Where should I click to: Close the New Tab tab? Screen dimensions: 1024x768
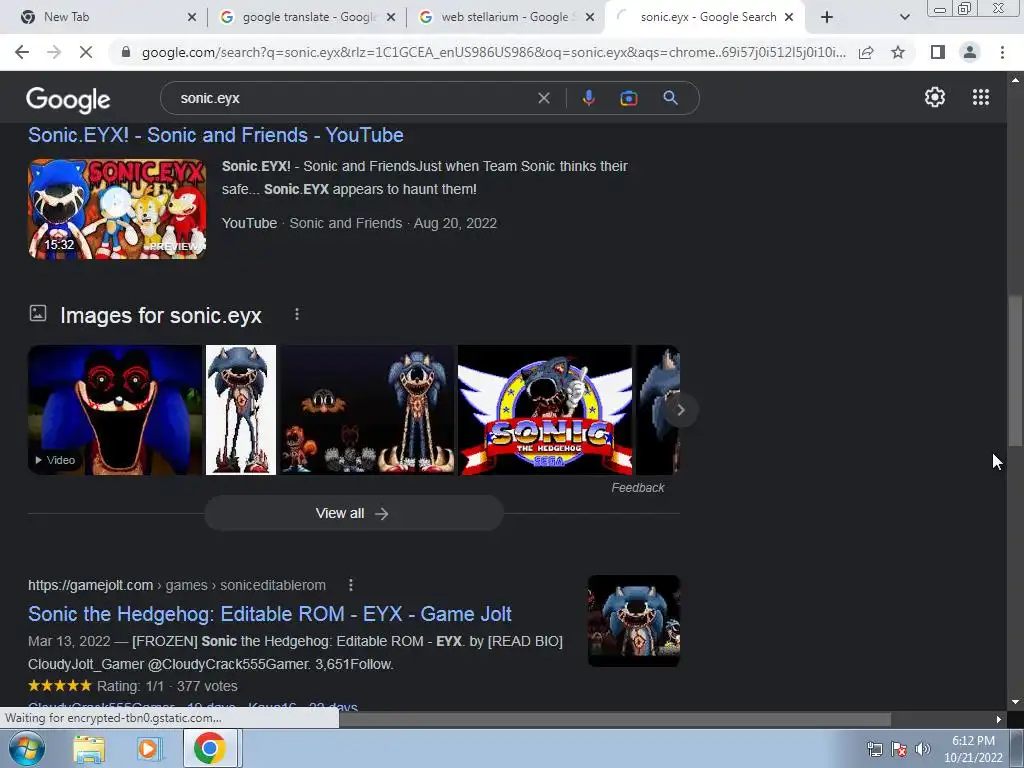coord(191,17)
